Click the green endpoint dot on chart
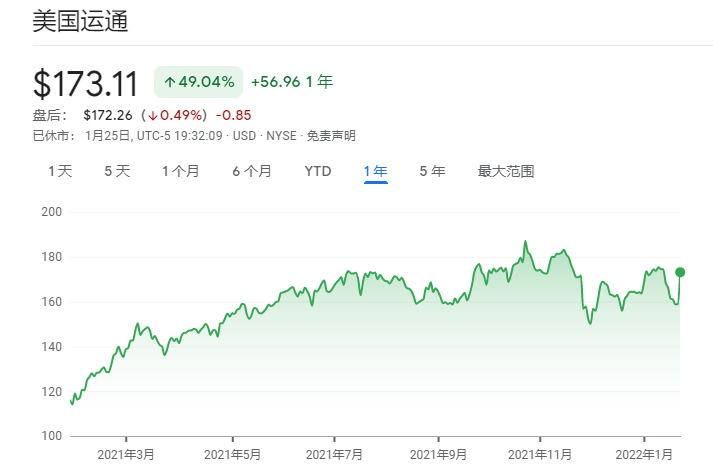Image resolution: width=713 pixels, height=474 pixels. tap(680, 272)
